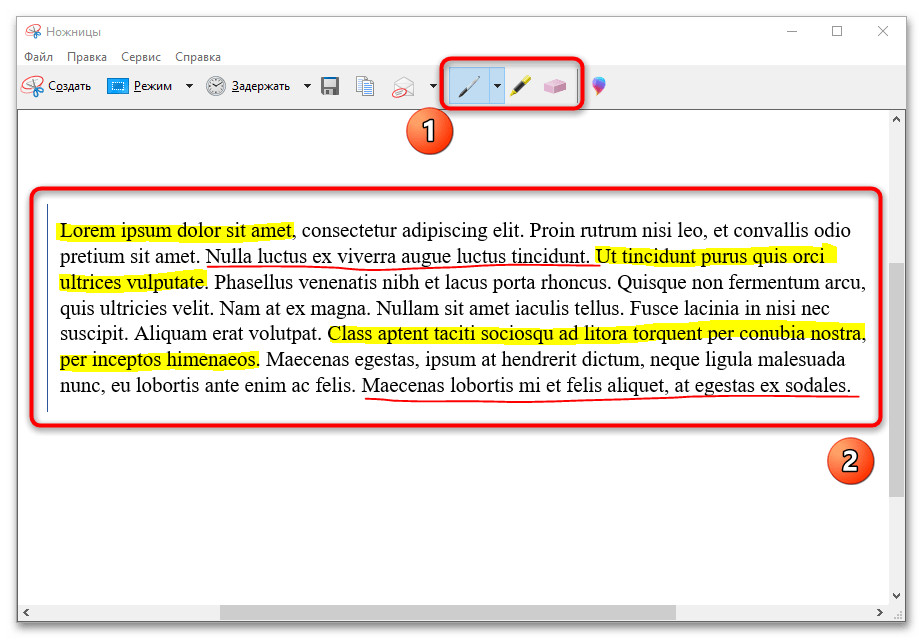Click the Copy icon in toolbar

[x=366, y=86]
